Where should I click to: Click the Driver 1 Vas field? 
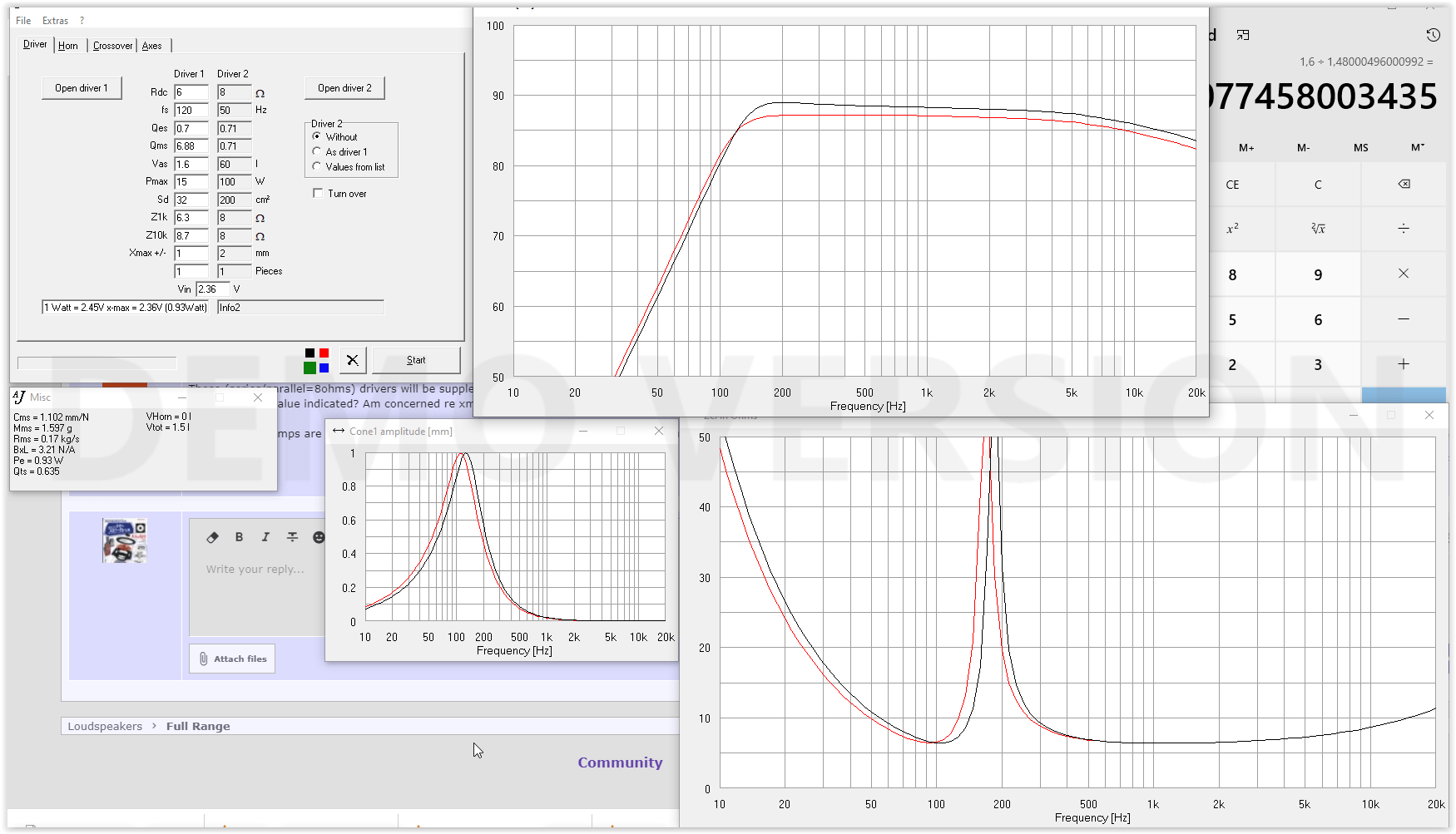click(191, 164)
